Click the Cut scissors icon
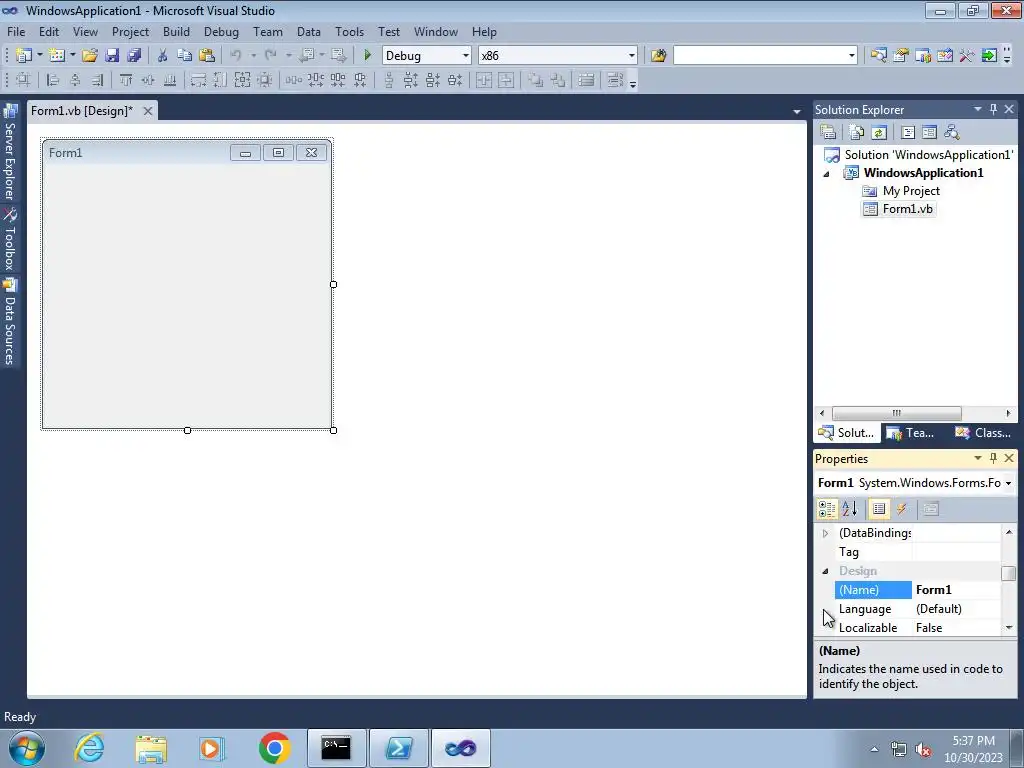Screen dimensions: 1024x768 click(x=163, y=56)
